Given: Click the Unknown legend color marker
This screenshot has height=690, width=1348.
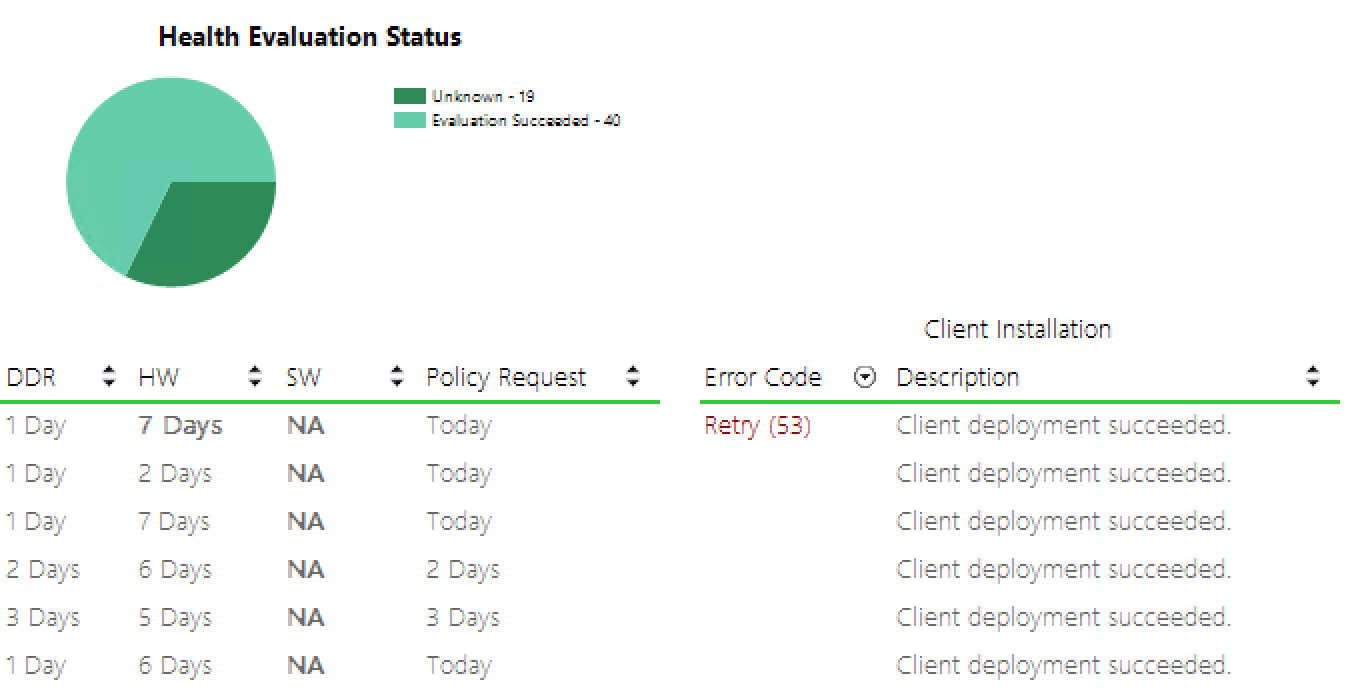Looking at the screenshot, I should pyautogui.click(x=410, y=95).
